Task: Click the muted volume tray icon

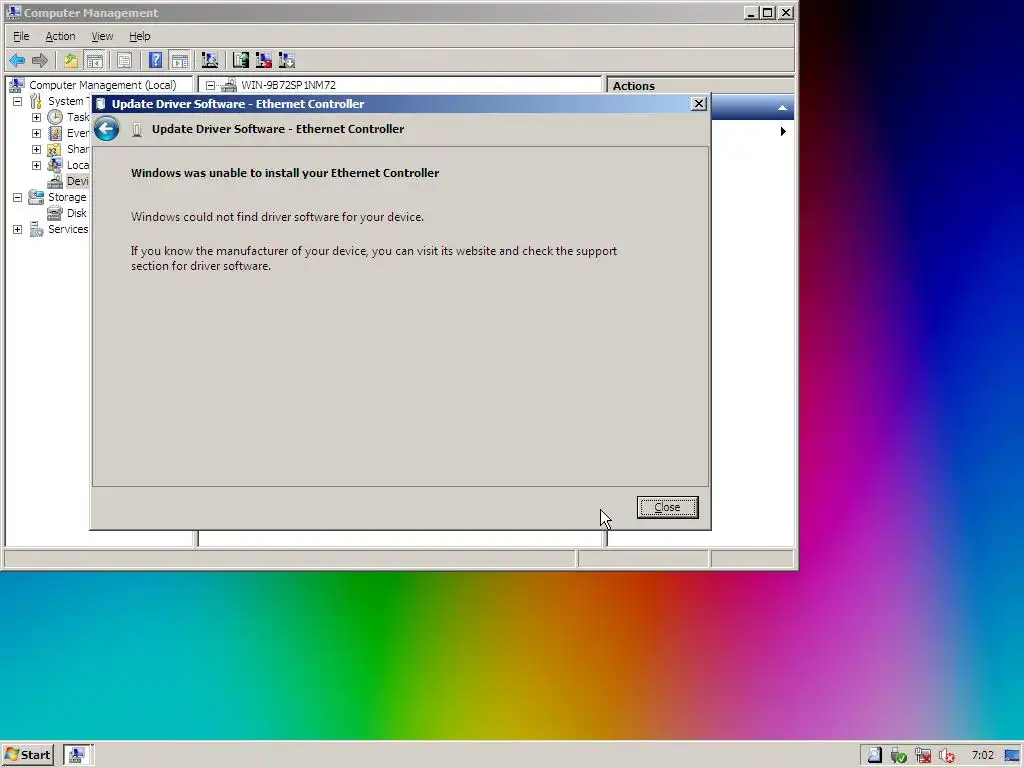Action: pyautogui.click(x=947, y=756)
